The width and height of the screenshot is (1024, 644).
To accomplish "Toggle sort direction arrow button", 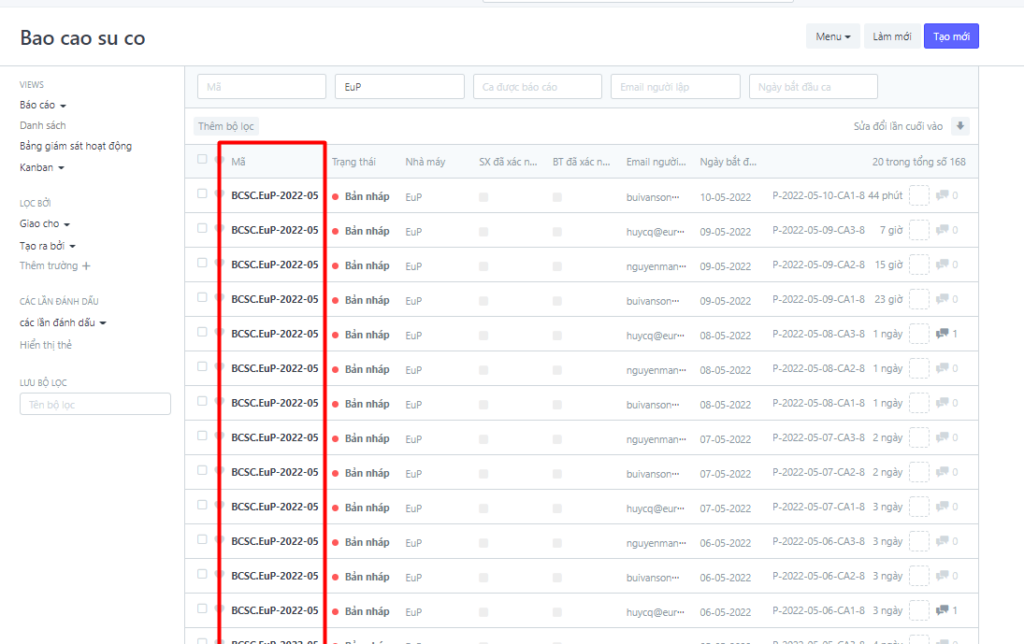I will pos(960,126).
